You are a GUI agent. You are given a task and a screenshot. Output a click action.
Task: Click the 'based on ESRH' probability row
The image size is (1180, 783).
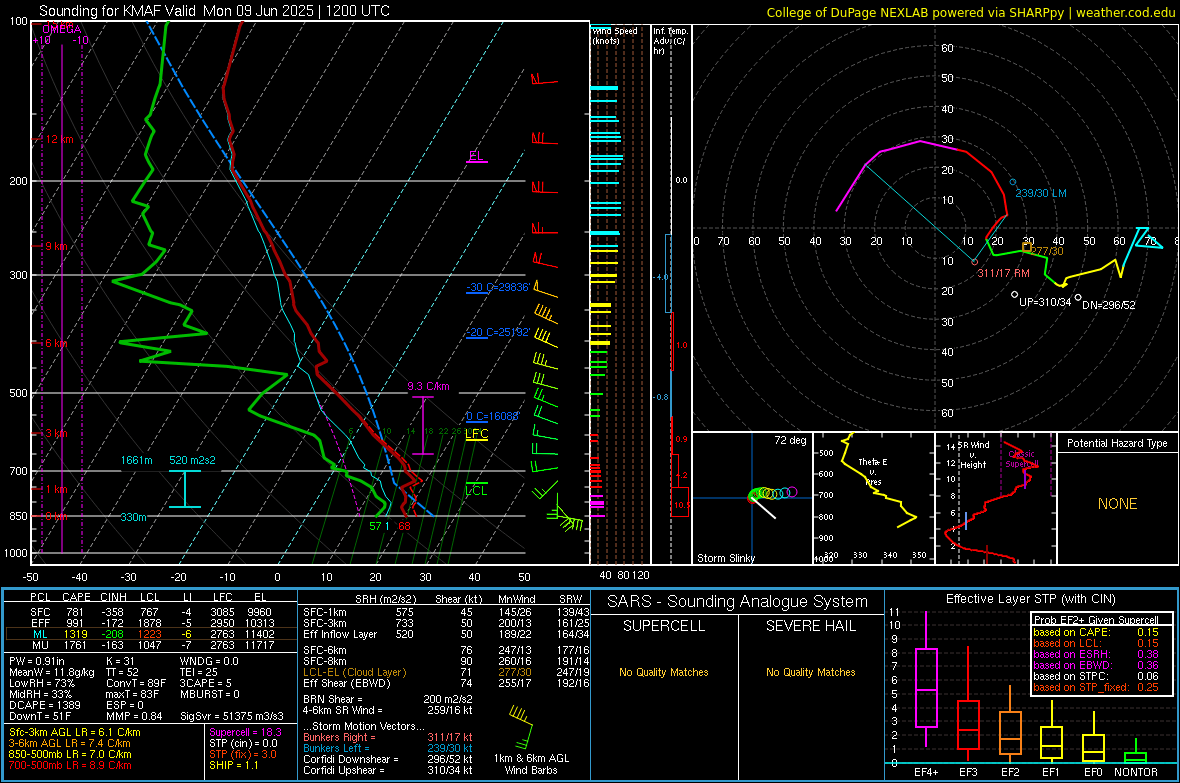click(x=1096, y=654)
